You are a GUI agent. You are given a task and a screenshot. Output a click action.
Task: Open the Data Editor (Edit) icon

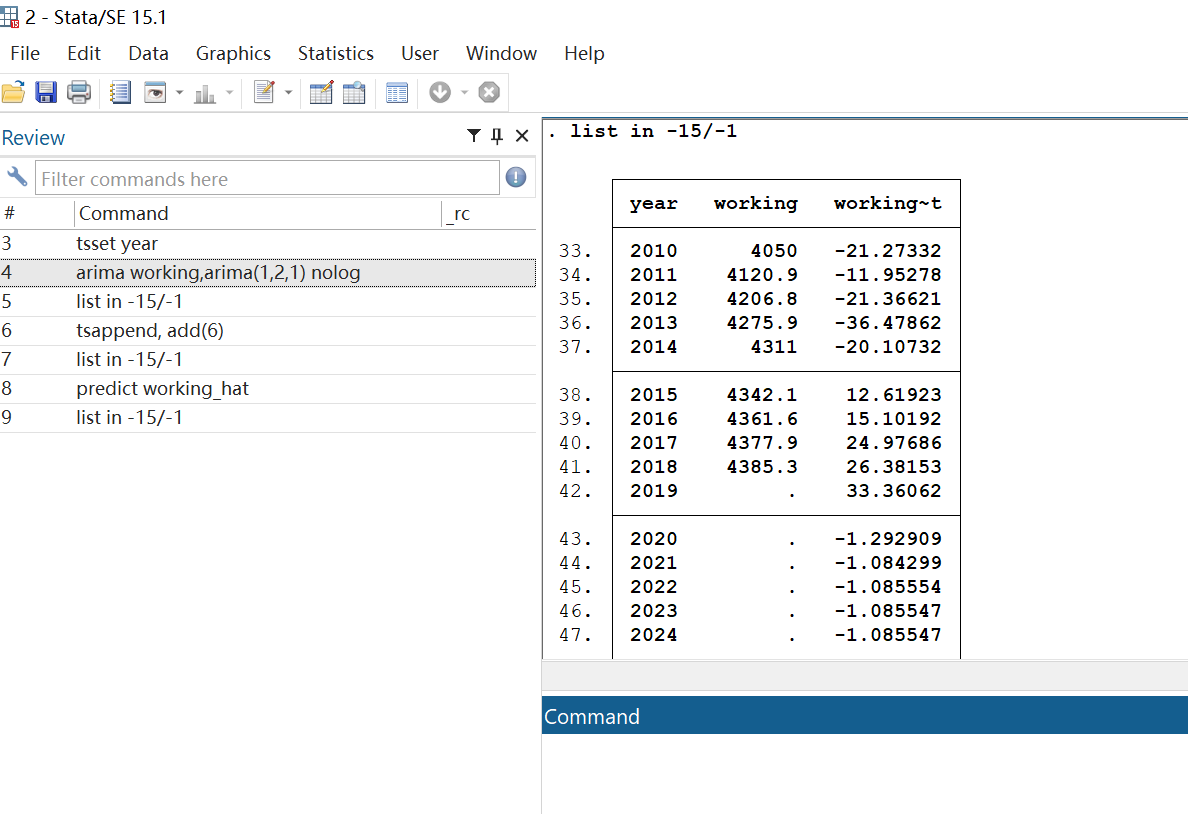pos(321,93)
